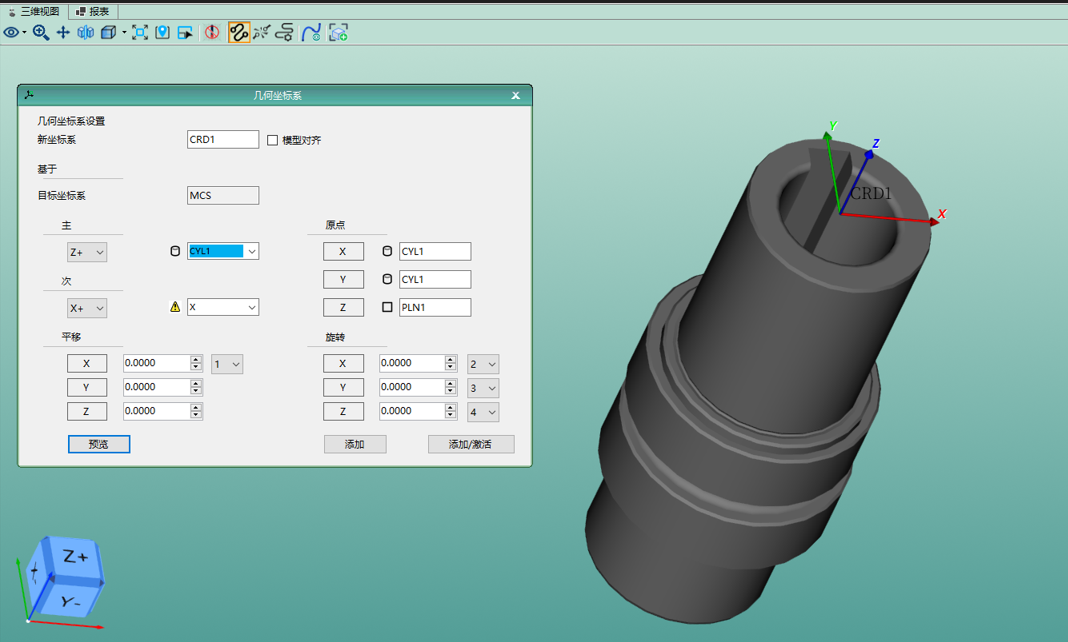Click the cylinder icon in 原点 Y row
The image size is (1068, 642).
[387, 279]
